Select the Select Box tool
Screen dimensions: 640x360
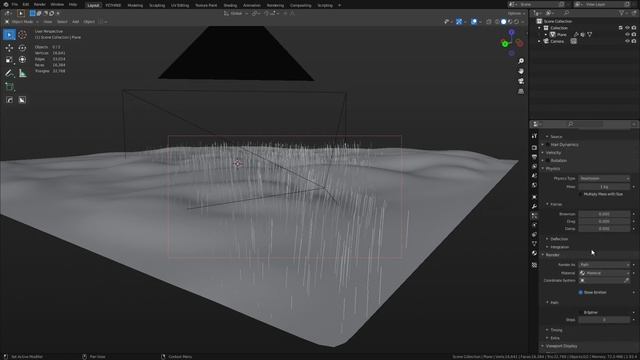click(9, 35)
